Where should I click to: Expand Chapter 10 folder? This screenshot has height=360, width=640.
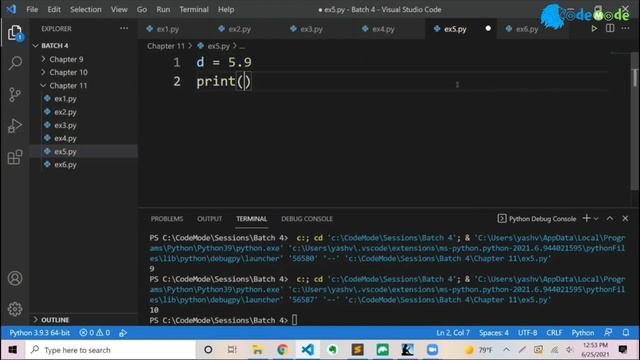click(68, 72)
